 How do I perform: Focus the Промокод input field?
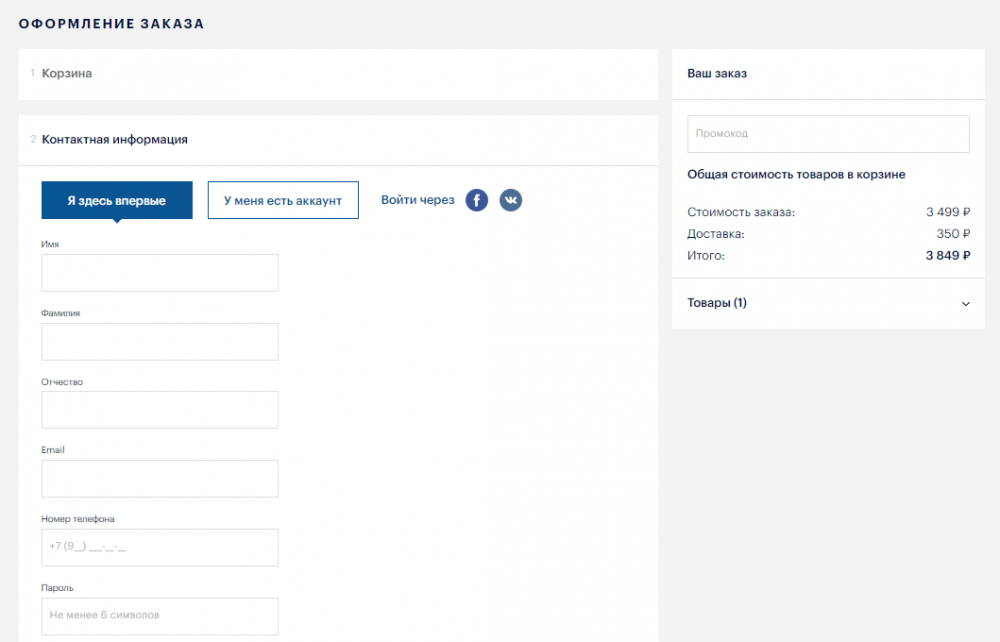(828, 134)
